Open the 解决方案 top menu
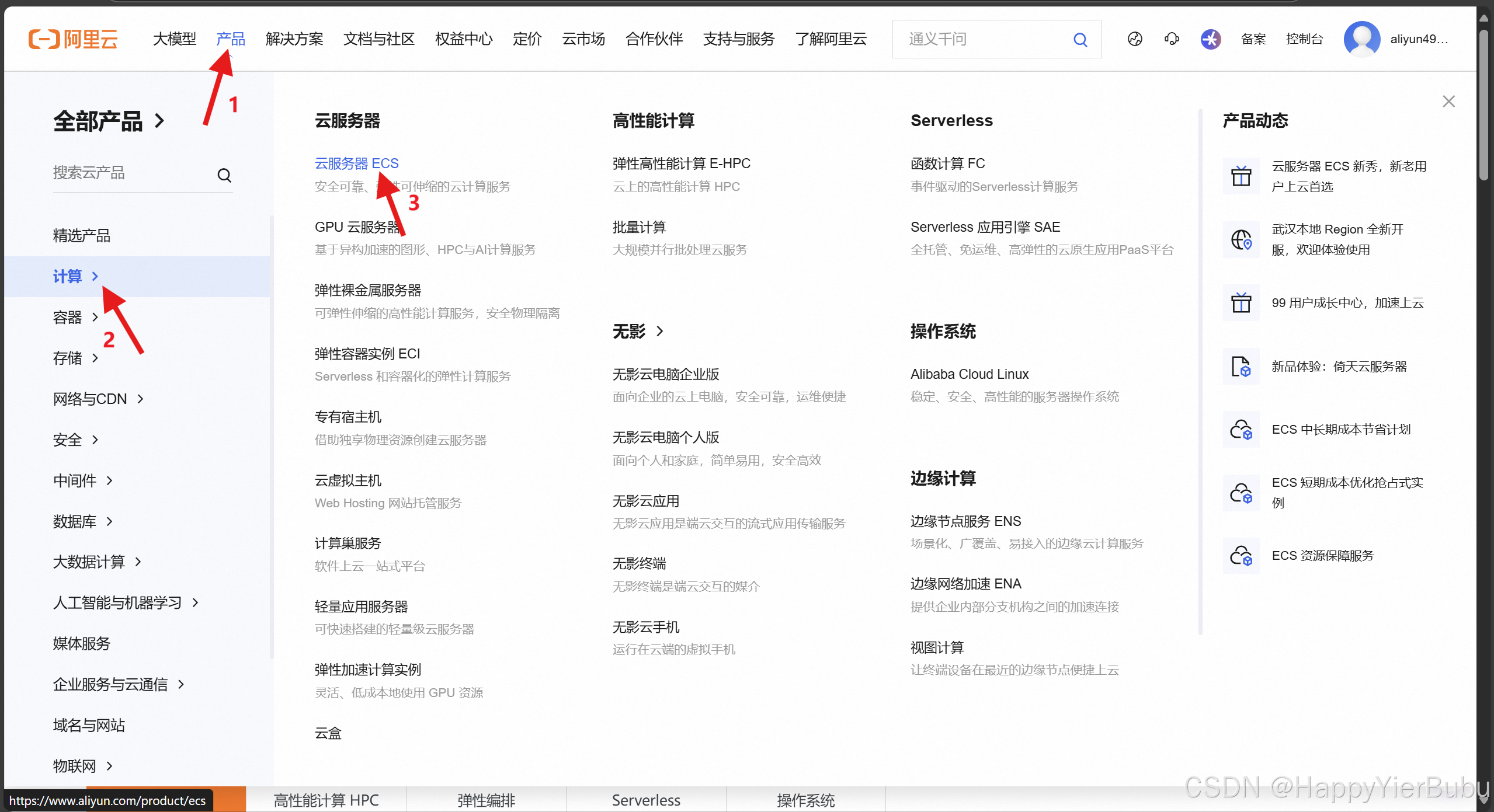1494x812 pixels. pyautogui.click(x=294, y=39)
